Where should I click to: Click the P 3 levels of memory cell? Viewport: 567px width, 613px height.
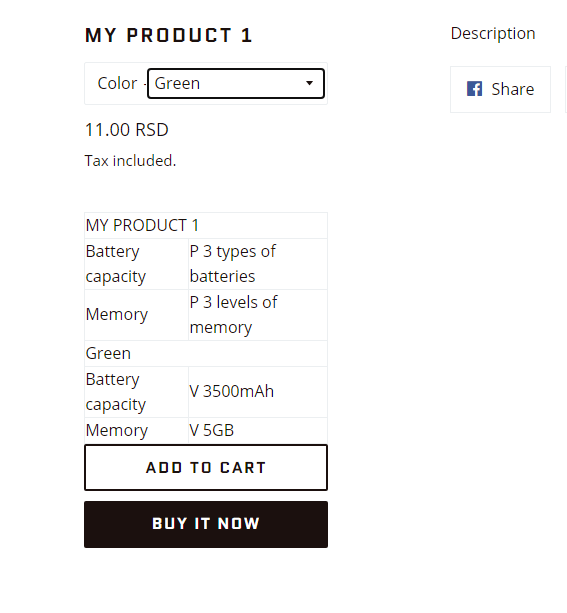click(258, 315)
